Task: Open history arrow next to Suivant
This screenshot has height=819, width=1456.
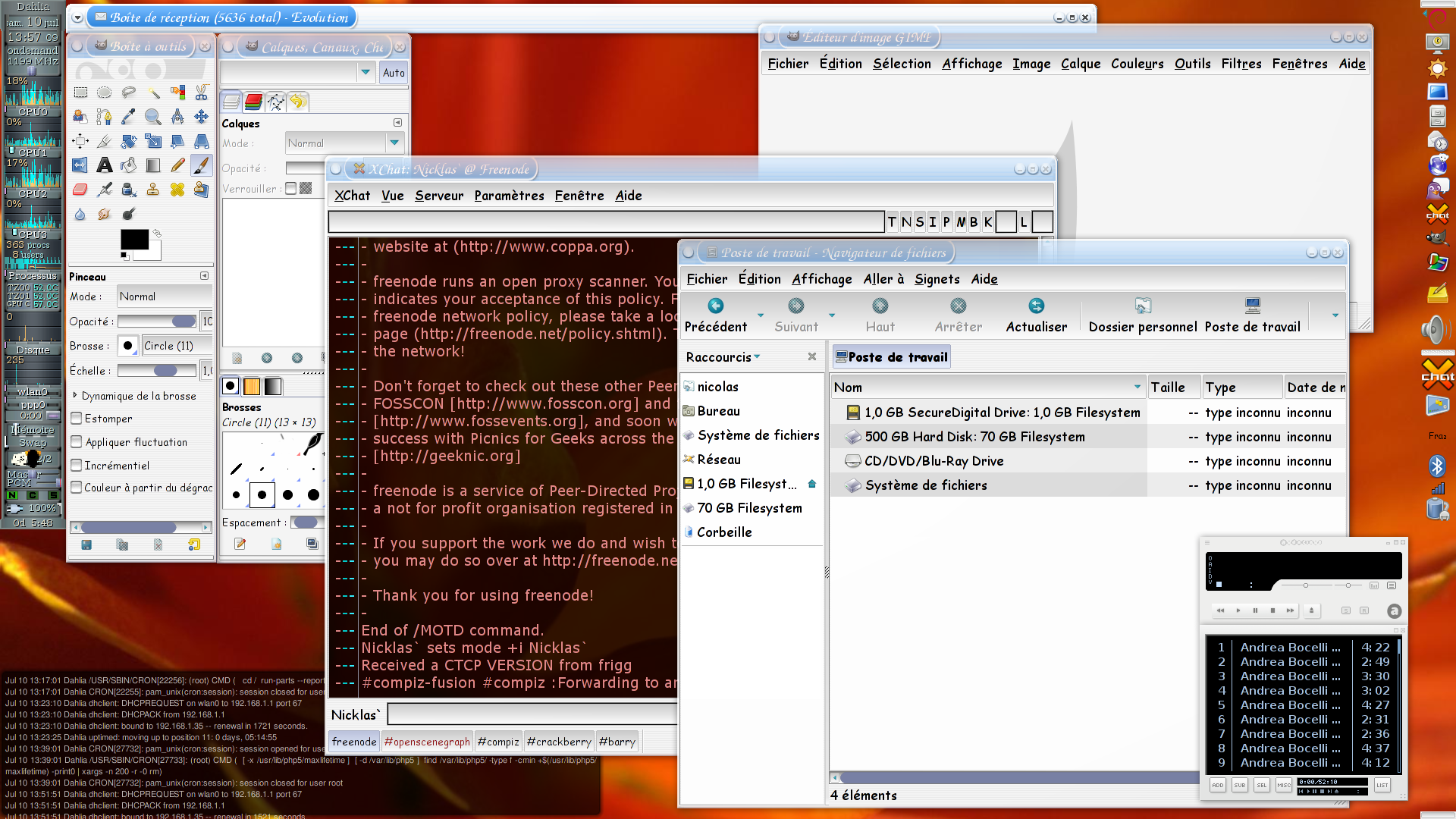Action: (832, 315)
